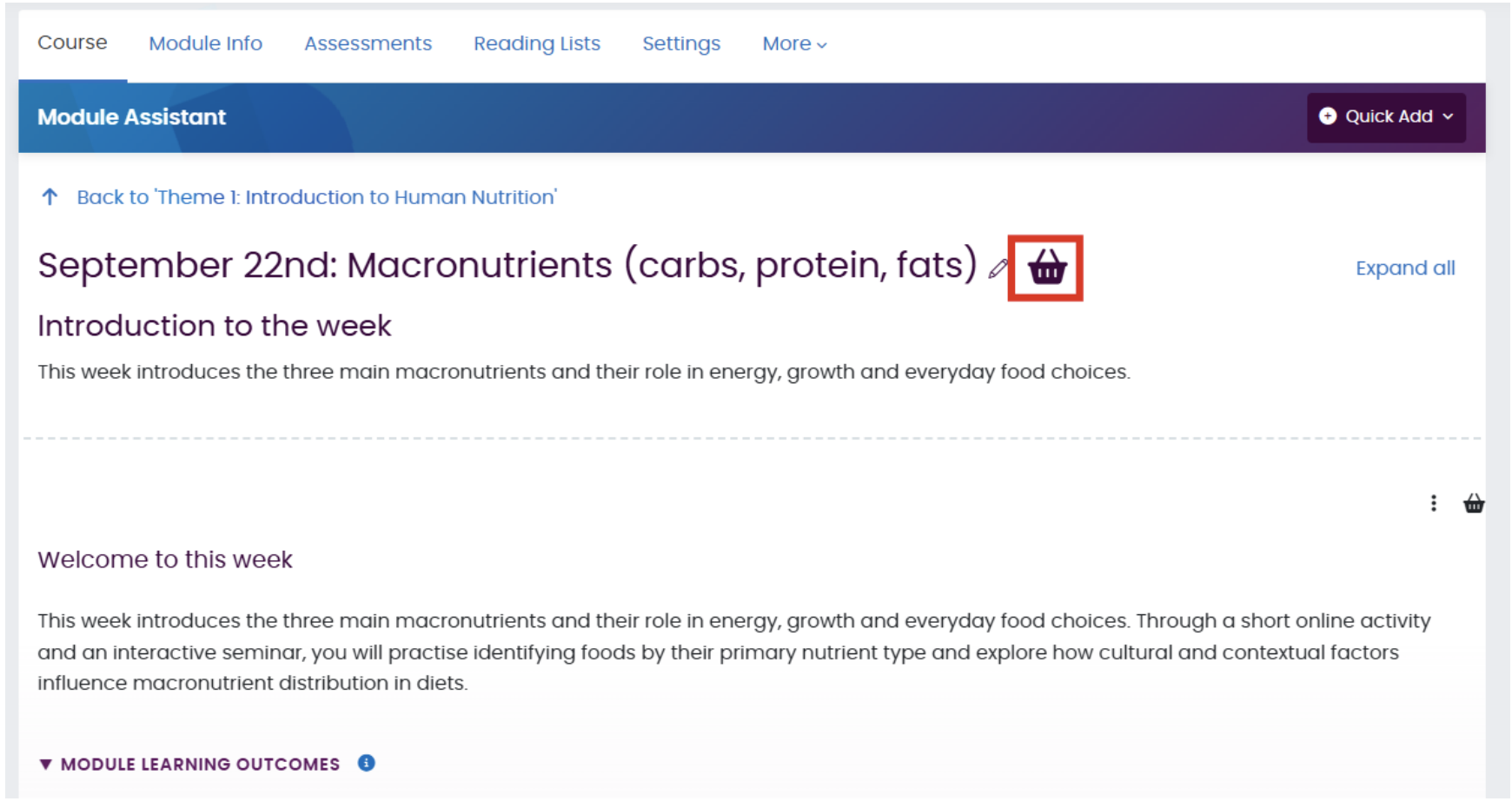Click the plus icon in Quick Add

[1327, 116]
